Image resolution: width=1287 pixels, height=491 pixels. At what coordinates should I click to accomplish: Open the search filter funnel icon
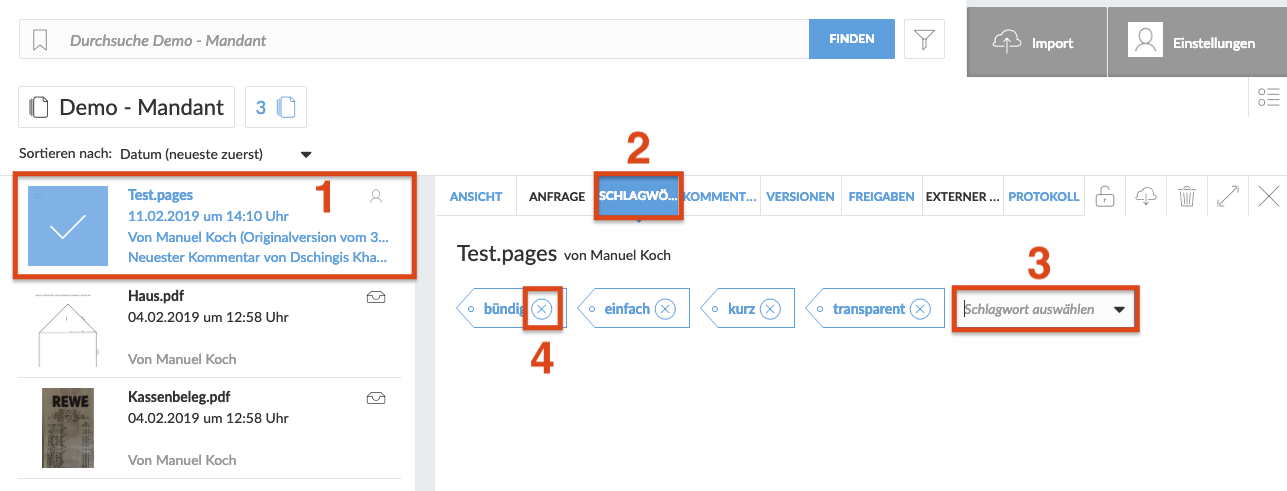click(x=924, y=40)
